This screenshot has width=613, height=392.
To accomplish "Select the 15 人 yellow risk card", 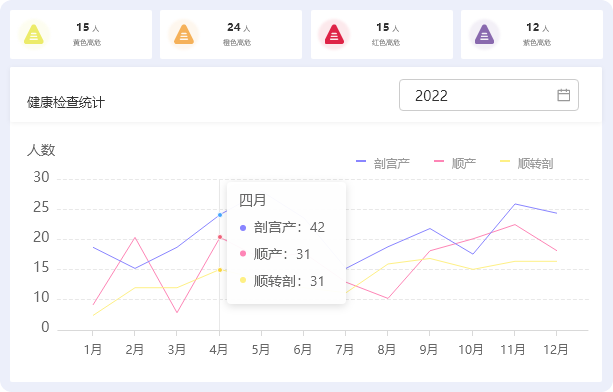I will pos(81,34).
